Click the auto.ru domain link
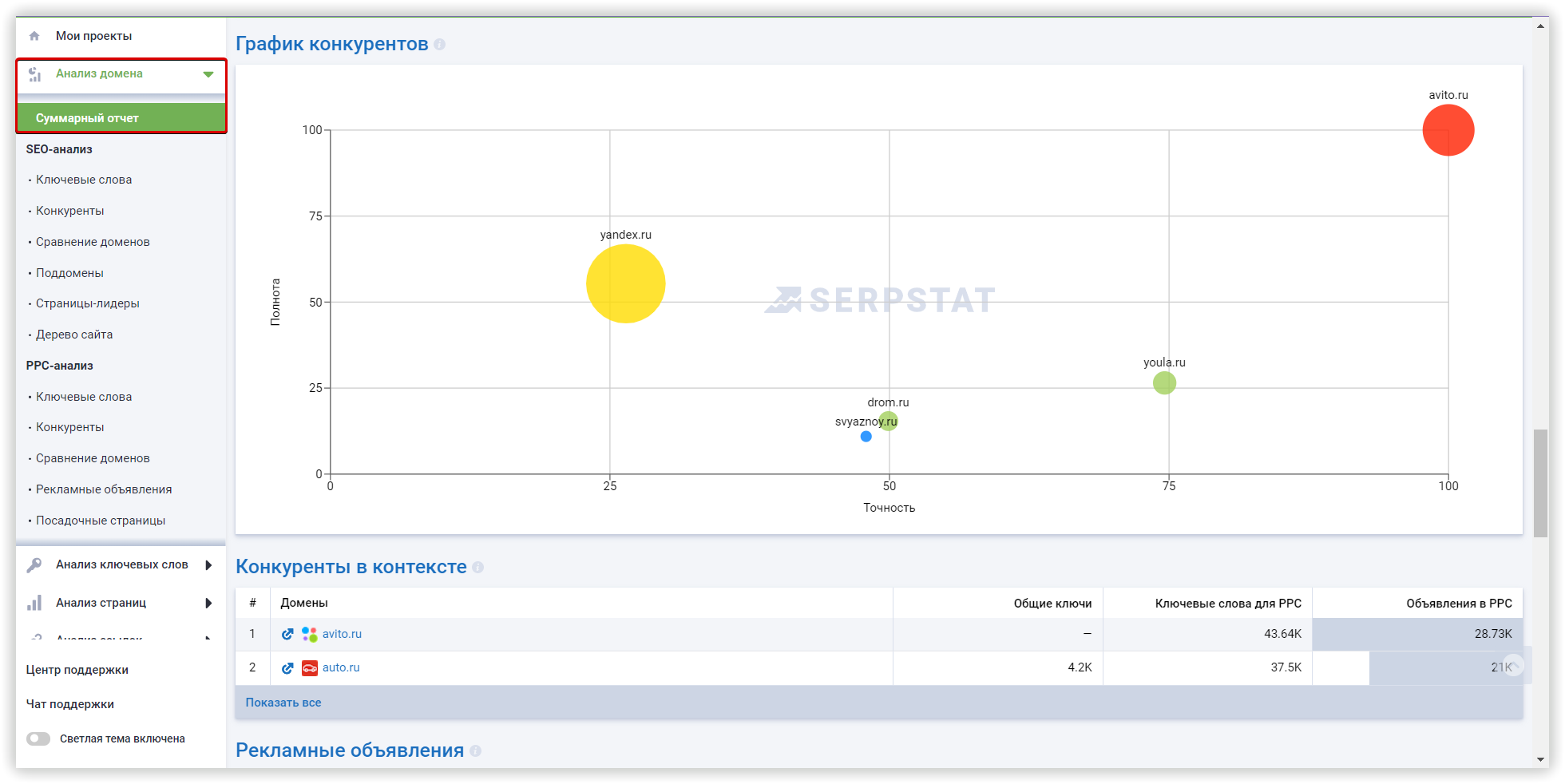 pos(341,667)
